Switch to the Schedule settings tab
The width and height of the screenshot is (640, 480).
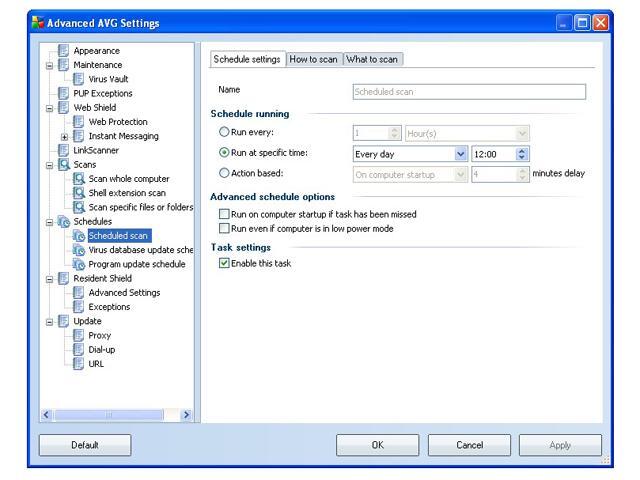pyautogui.click(x=247, y=60)
